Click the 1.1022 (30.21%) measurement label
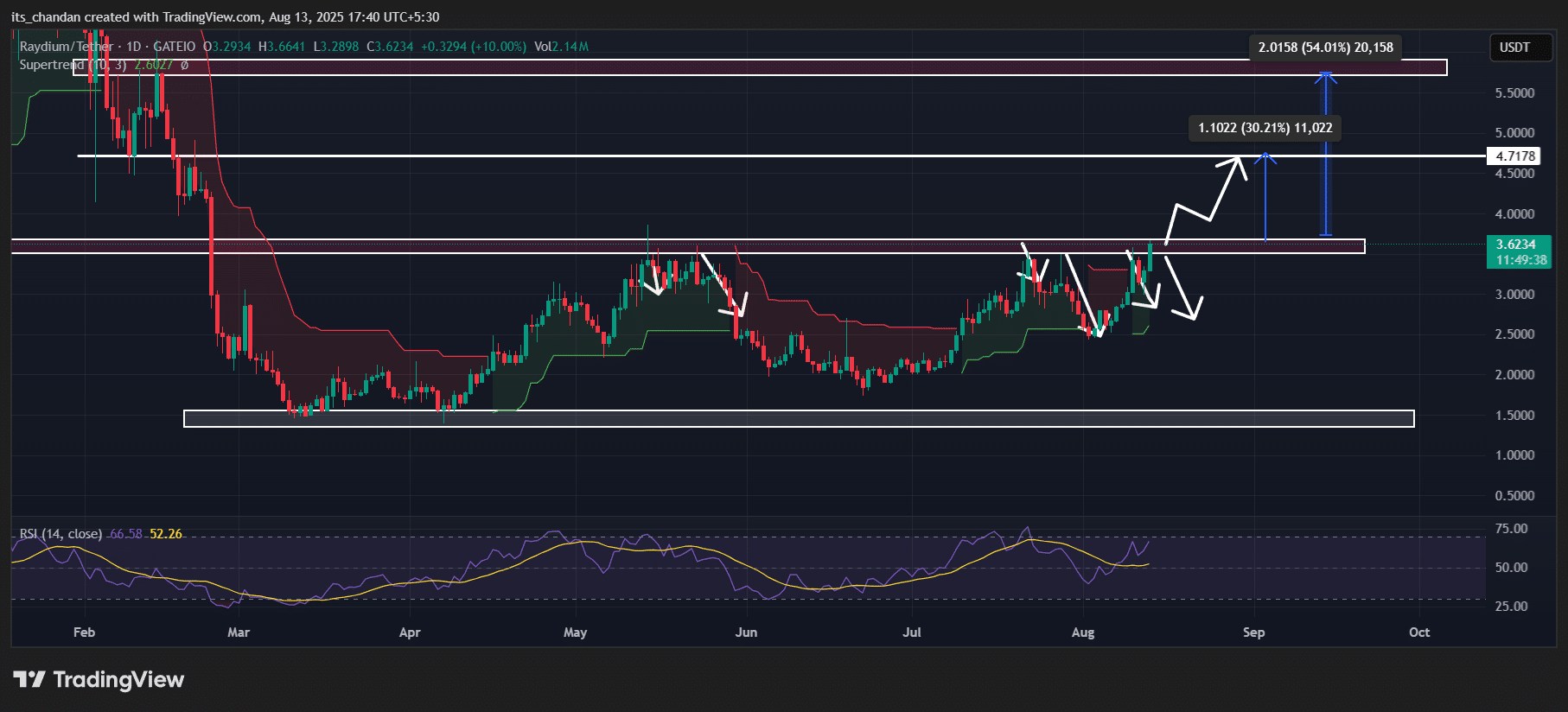The width and height of the screenshot is (1568, 712). (1265, 128)
